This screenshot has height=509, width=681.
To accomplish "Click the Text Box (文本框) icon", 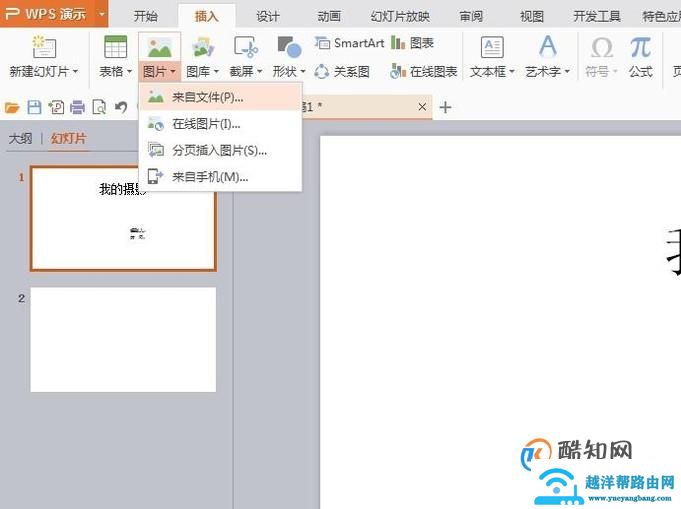I will coord(492,47).
